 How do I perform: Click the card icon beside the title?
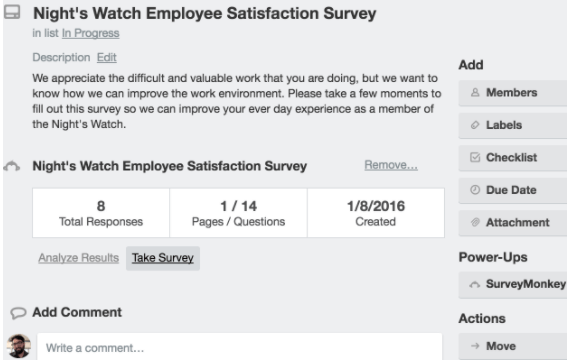(12, 12)
